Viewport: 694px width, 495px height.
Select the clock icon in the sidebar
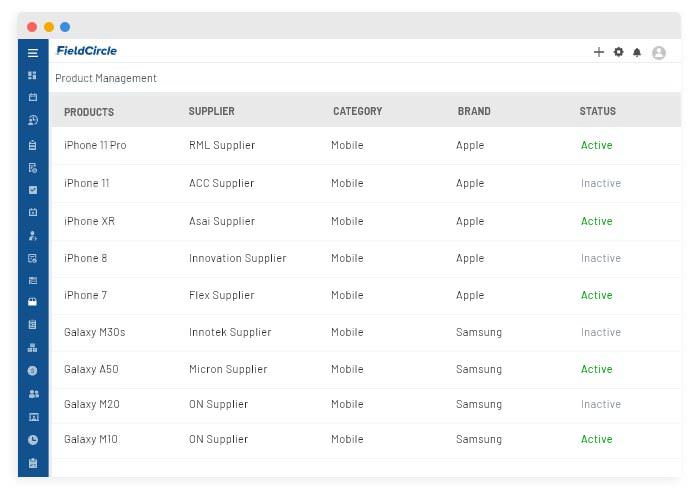tap(33, 440)
